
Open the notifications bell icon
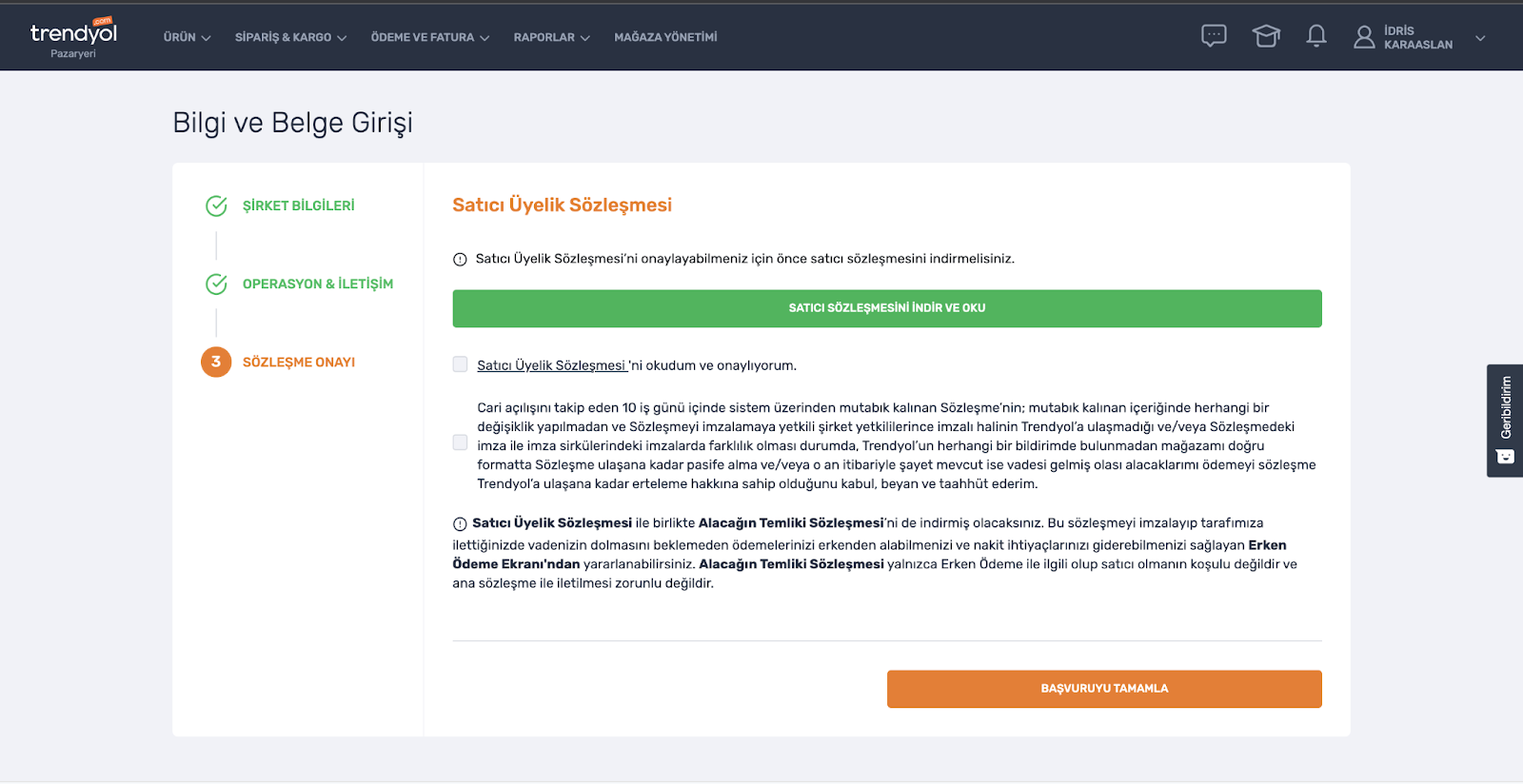pyautogui.click(x=1316, y=36)
